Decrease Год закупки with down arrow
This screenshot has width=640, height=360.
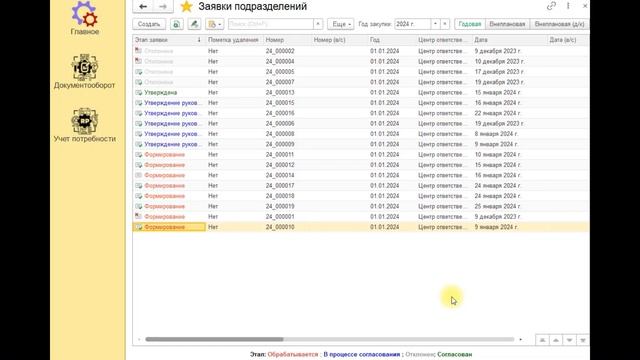445,24
